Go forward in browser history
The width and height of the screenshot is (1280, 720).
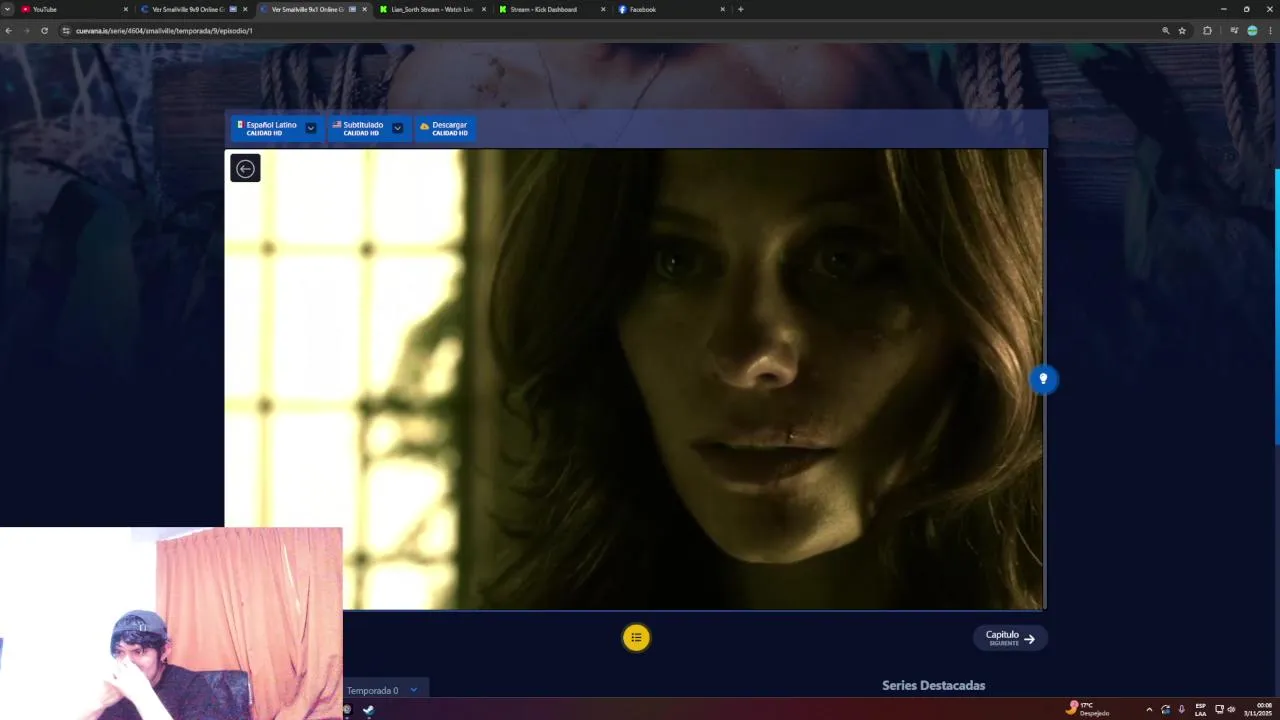26,31
